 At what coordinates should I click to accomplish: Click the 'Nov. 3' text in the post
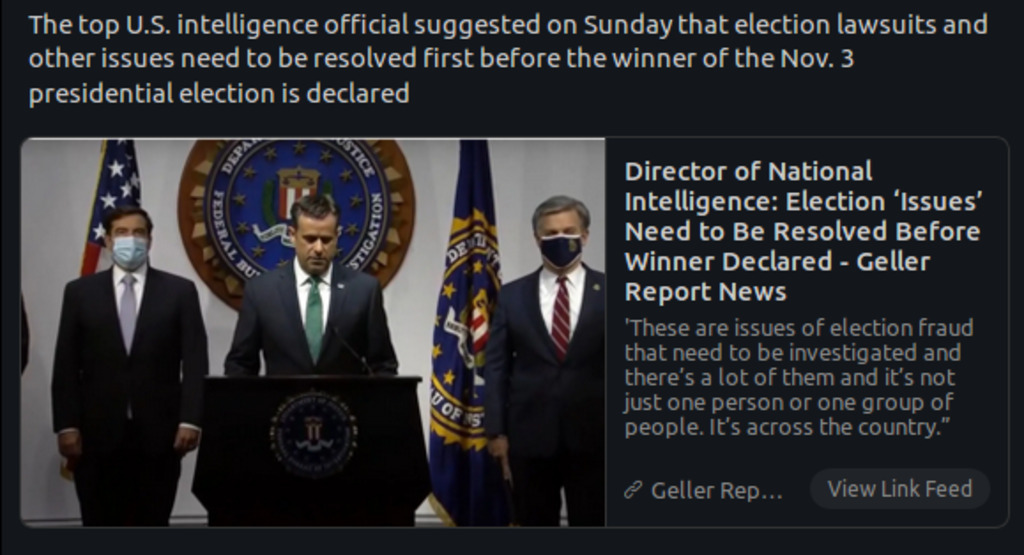pos(815,59)
